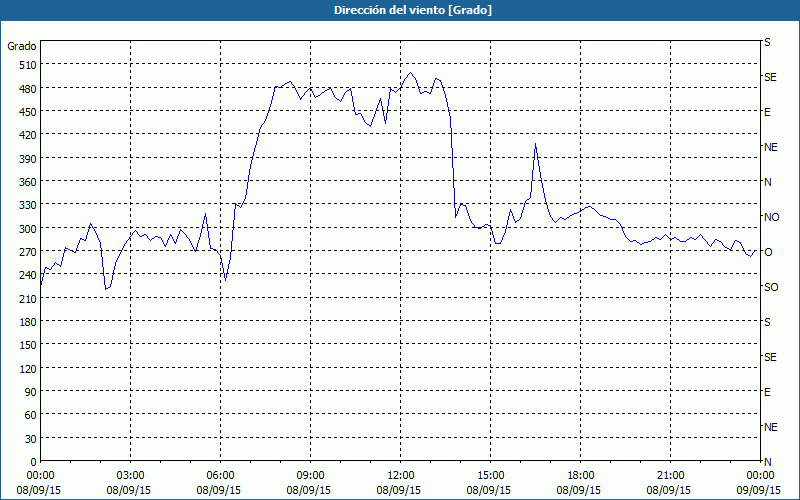Click the 03:00 time label

pos(130,475)
